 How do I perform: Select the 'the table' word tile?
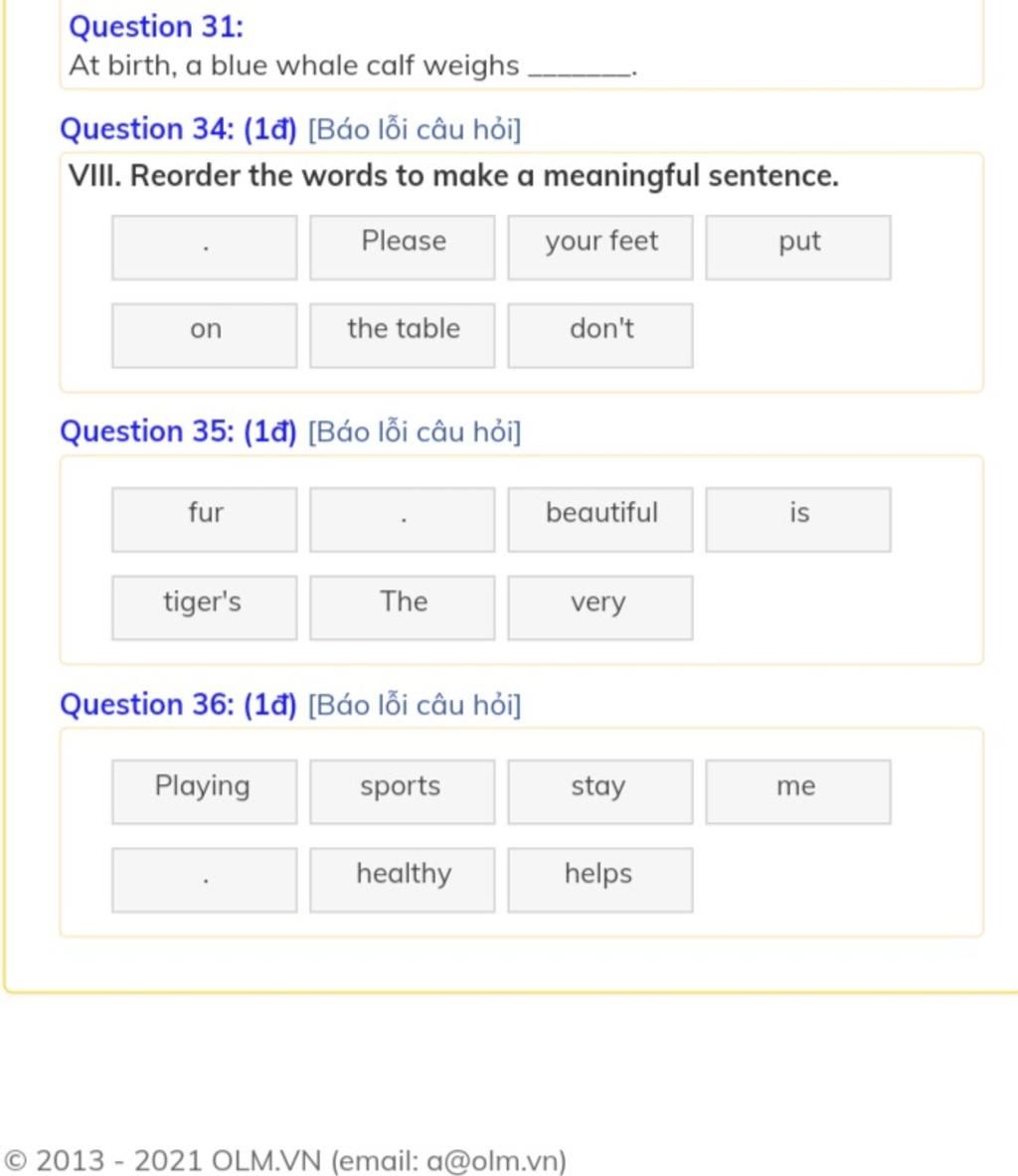(x=403, y=335)
